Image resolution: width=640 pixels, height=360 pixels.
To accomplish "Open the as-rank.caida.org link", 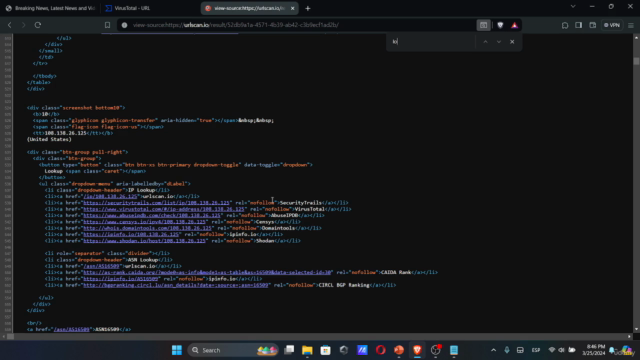I will point(208,272).
